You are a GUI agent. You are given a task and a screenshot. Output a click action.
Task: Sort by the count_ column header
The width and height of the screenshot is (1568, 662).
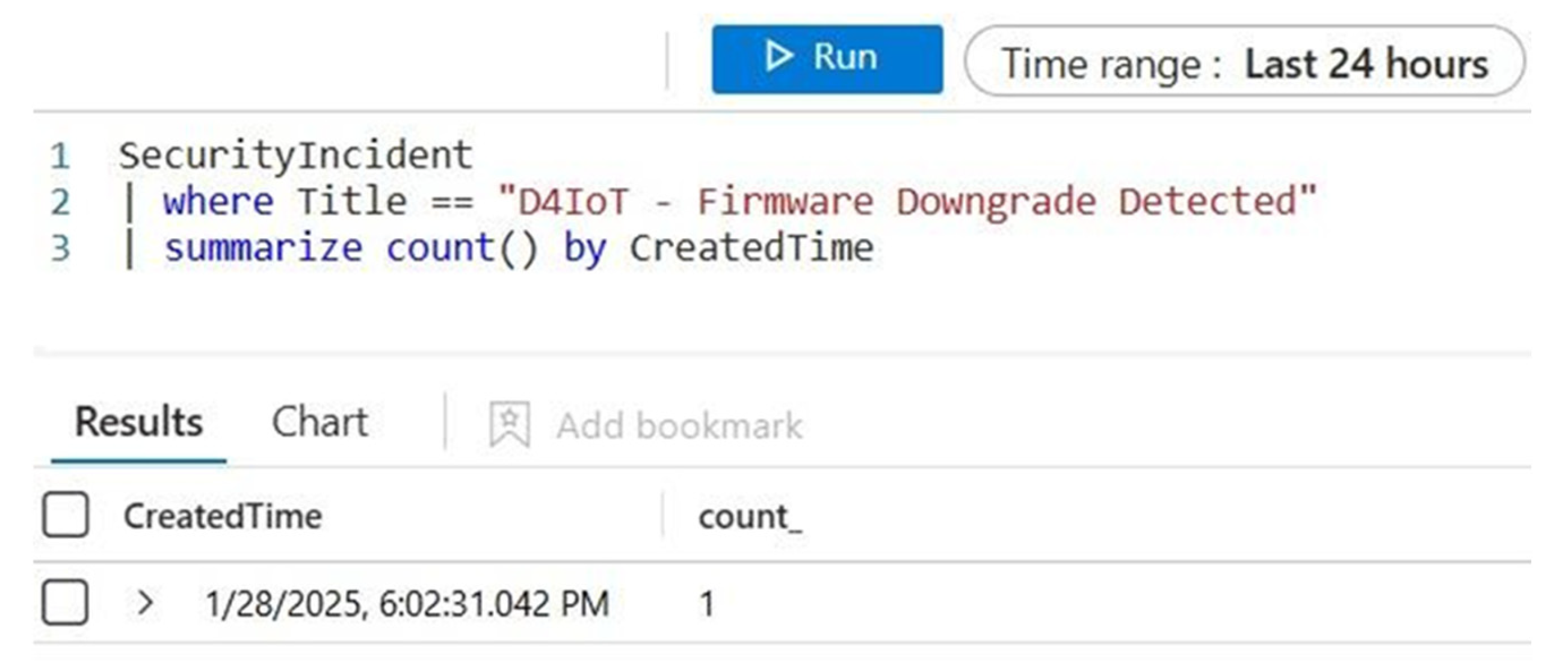pos(749,518)
